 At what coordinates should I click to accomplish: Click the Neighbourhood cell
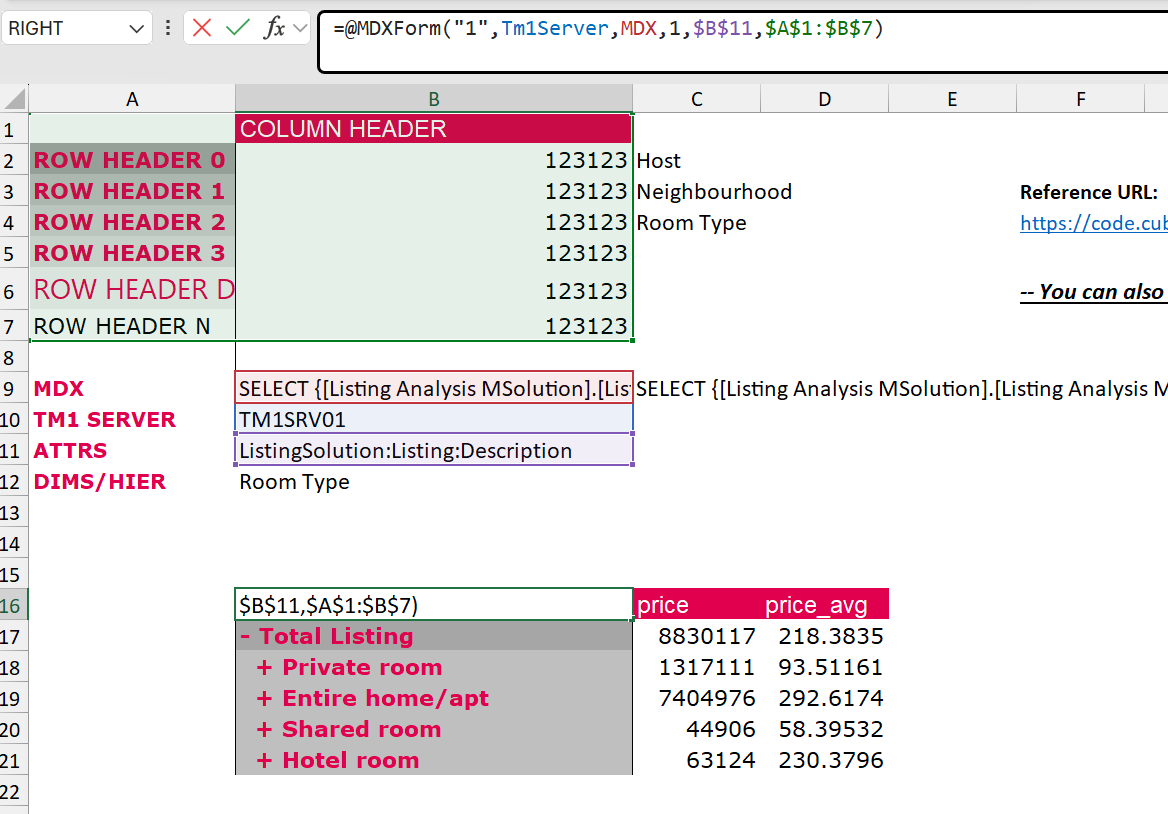(714, 191)
